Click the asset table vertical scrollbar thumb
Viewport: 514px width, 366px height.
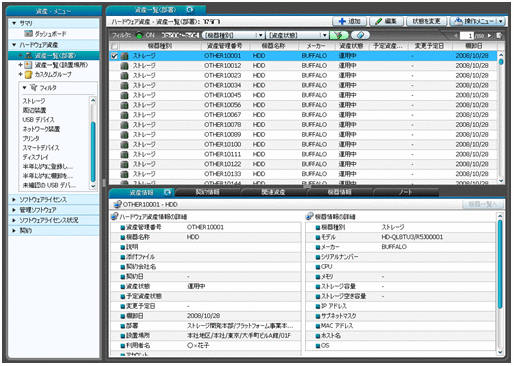point(501,62)
